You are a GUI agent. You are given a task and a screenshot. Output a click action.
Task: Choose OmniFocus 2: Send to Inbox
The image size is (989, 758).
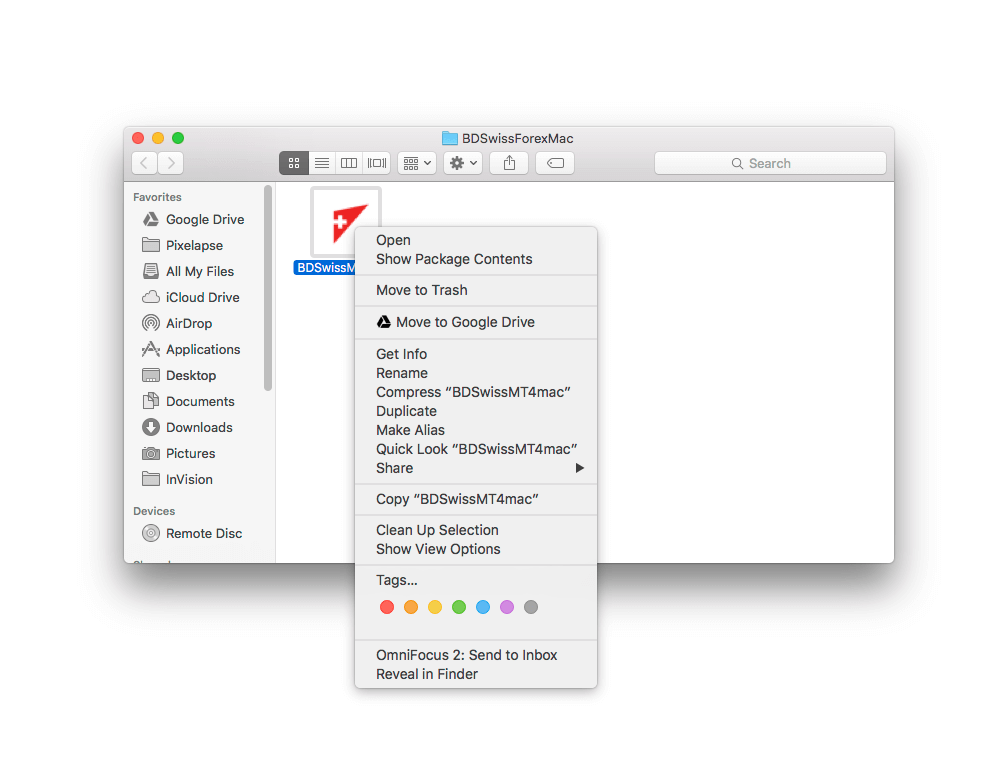[x=476, y=655]
